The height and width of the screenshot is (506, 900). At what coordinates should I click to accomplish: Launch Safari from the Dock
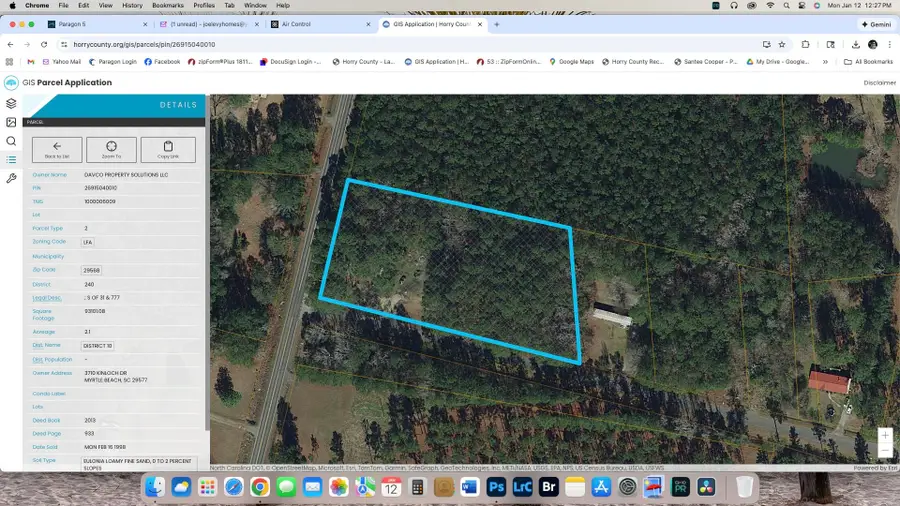coord(234,487)
